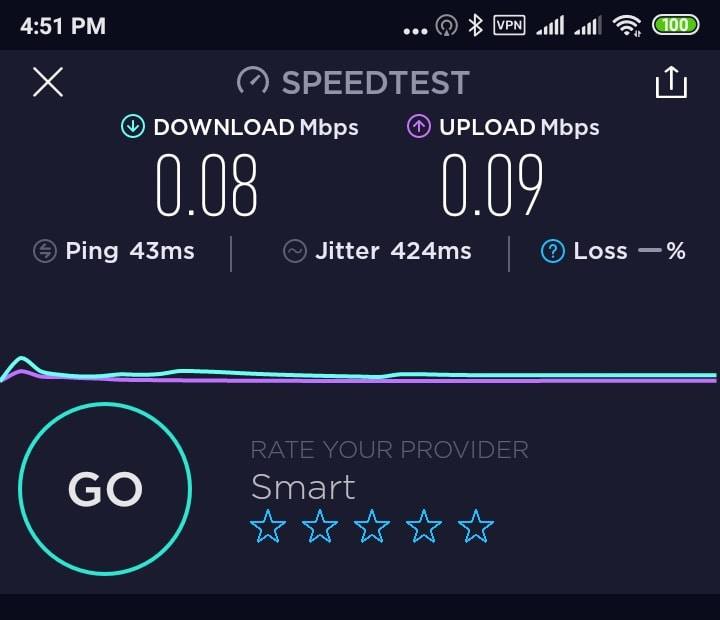Tap the speed graph line
The width and height of the screenshot is (720, 620).
360,375
